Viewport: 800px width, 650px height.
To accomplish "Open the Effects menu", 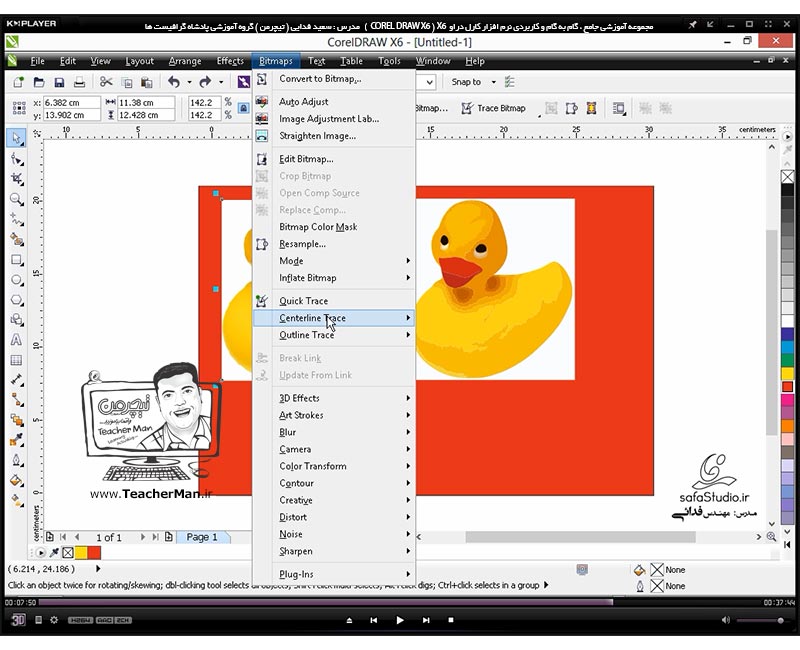I will [x=230, y=61].
